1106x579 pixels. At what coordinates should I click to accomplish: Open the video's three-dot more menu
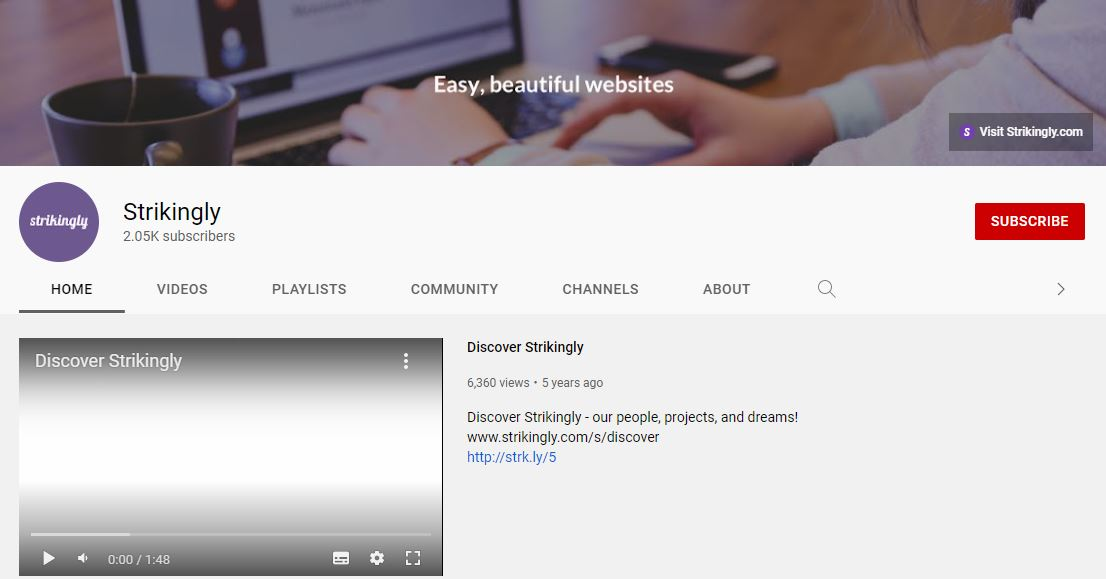tap(406, 361)
